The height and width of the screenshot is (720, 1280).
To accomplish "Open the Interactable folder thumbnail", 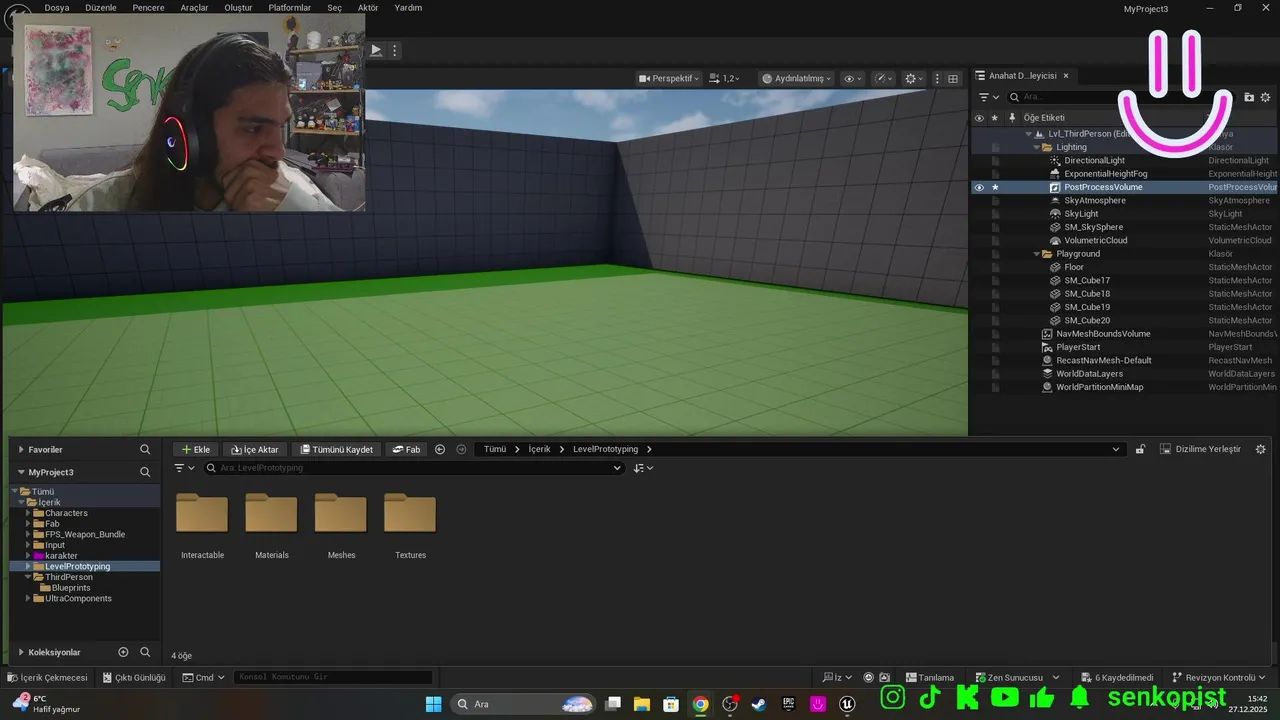I will tap(202, 514).
